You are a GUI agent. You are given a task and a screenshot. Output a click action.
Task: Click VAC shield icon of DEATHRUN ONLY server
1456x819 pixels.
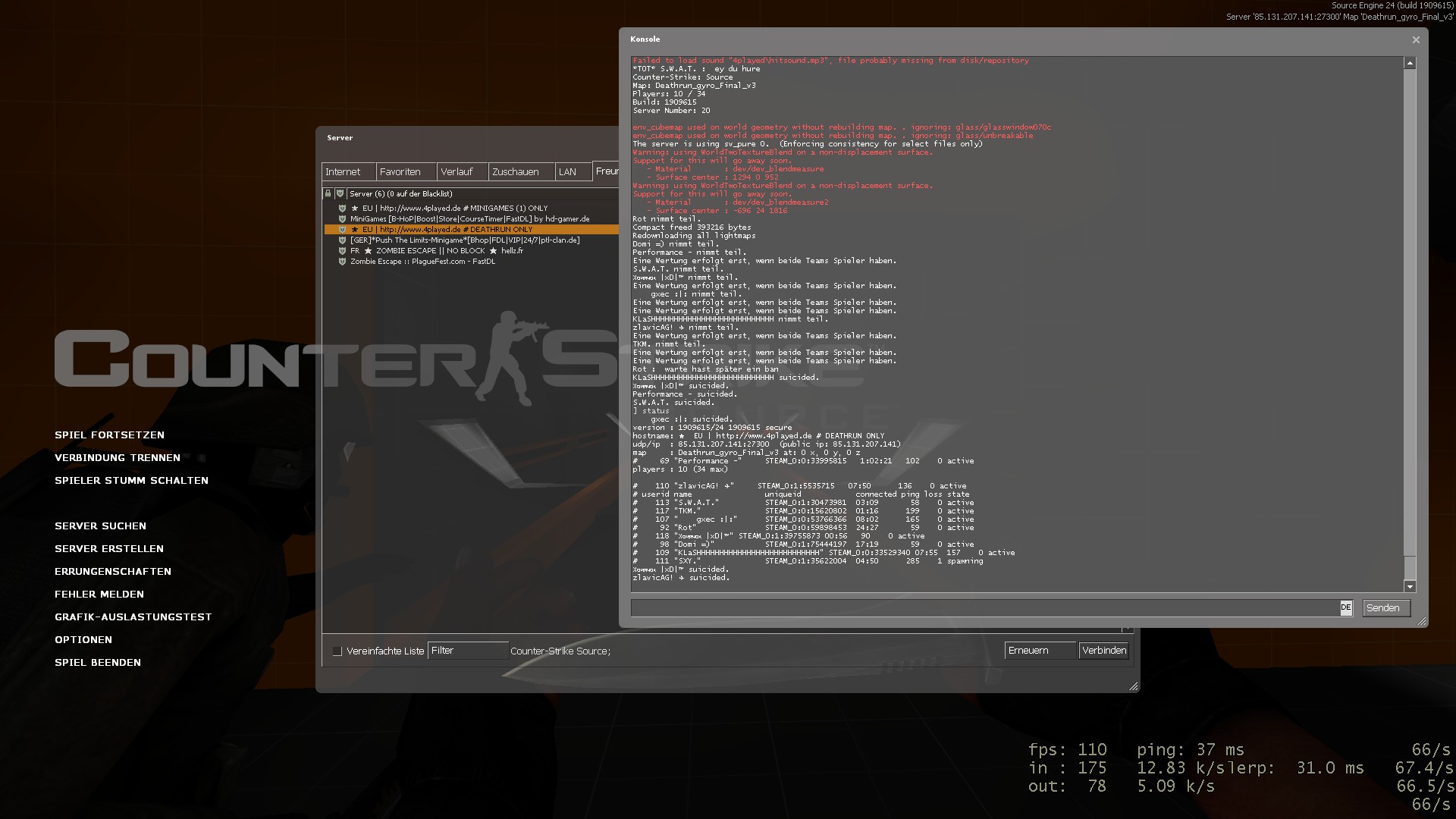click(x=342, y=229)
